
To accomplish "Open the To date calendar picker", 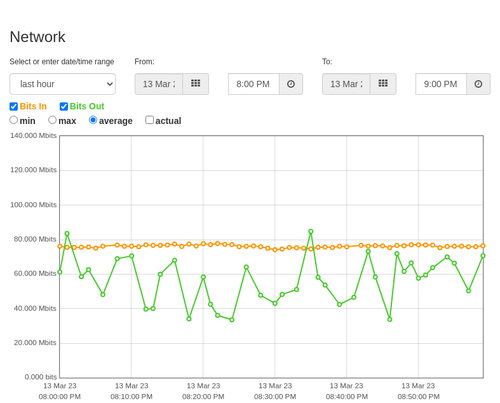I will pyautogui.click(x=383, y=84).
